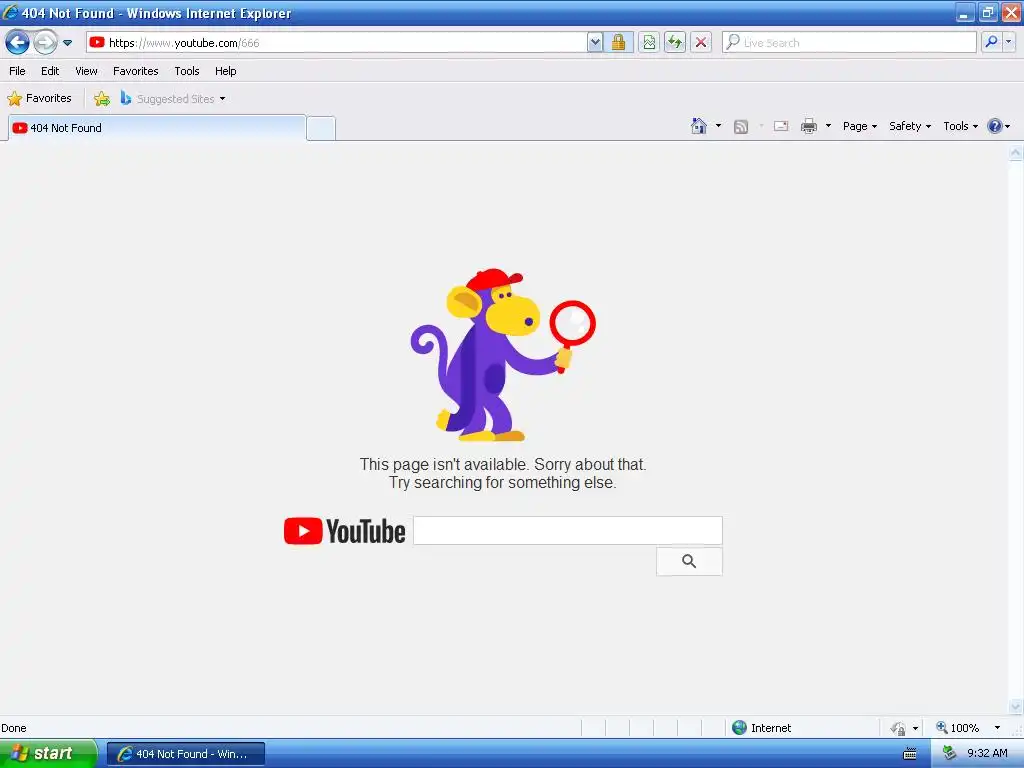Expand the Home button dropdown arrow
The height and width of the screenshot is (768, 1024).
coord(718,125)
